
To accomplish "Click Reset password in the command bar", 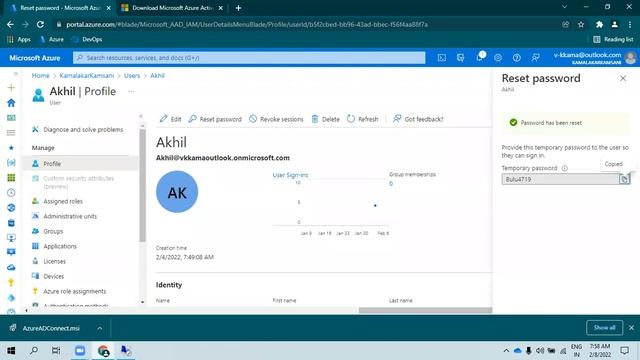I will (x=215, y=119).
